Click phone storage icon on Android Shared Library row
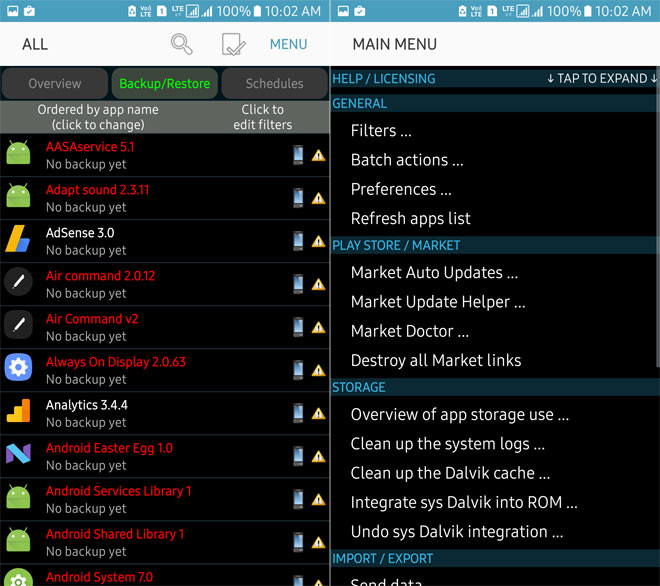 pos(298,542)
